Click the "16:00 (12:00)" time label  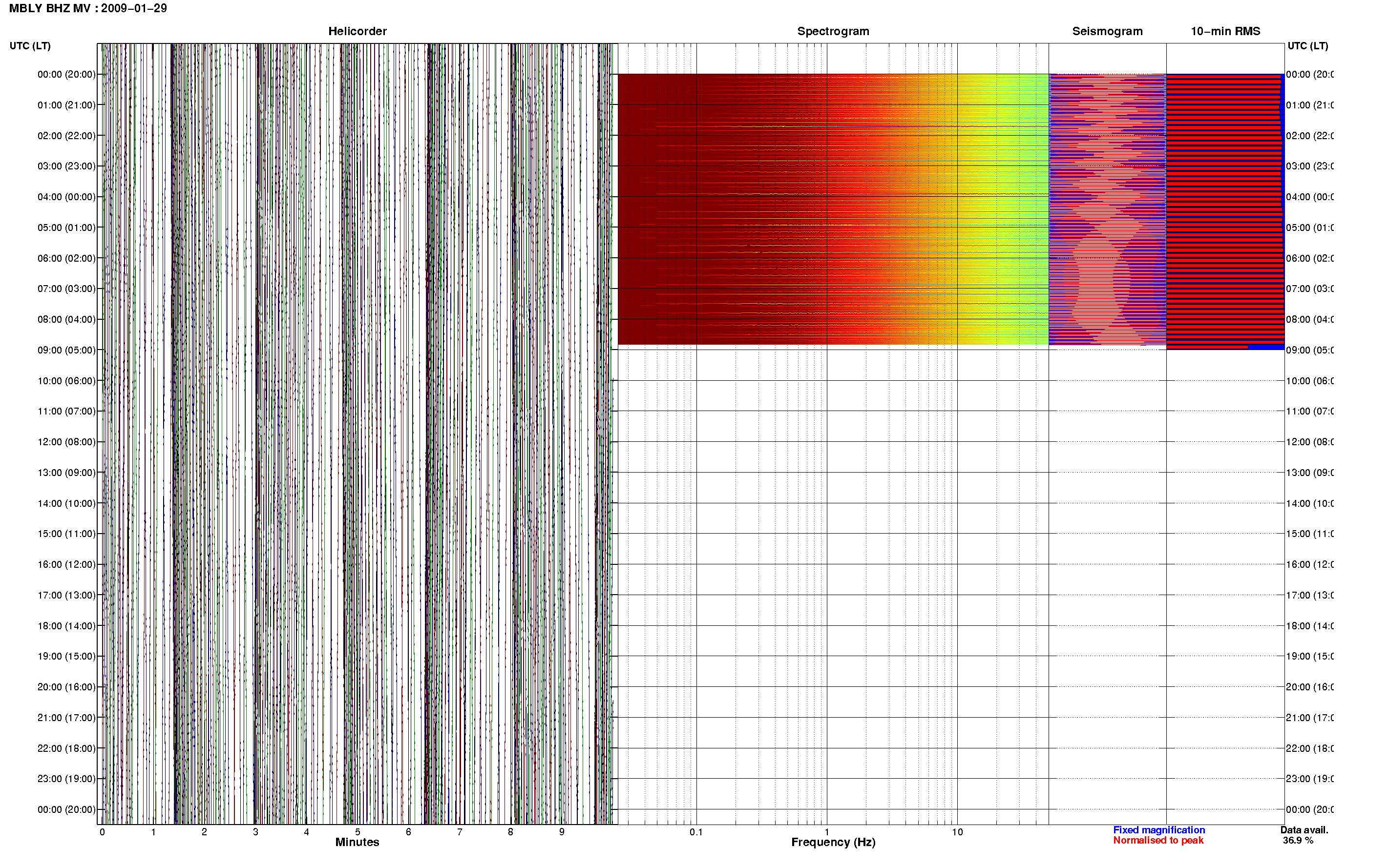point(66,564)
